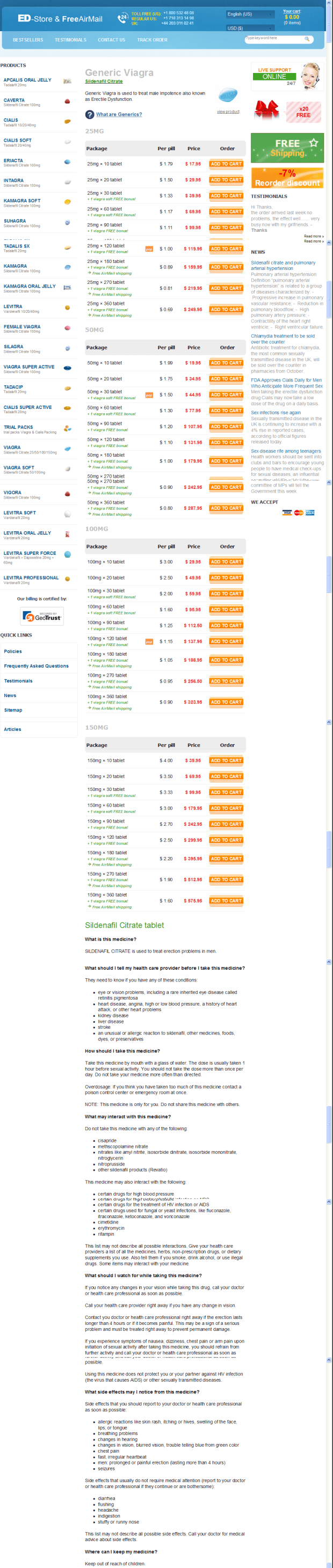Click the 24-hour phone icon in header
Screen dimensions: 333x1568
tap(122, 17)
